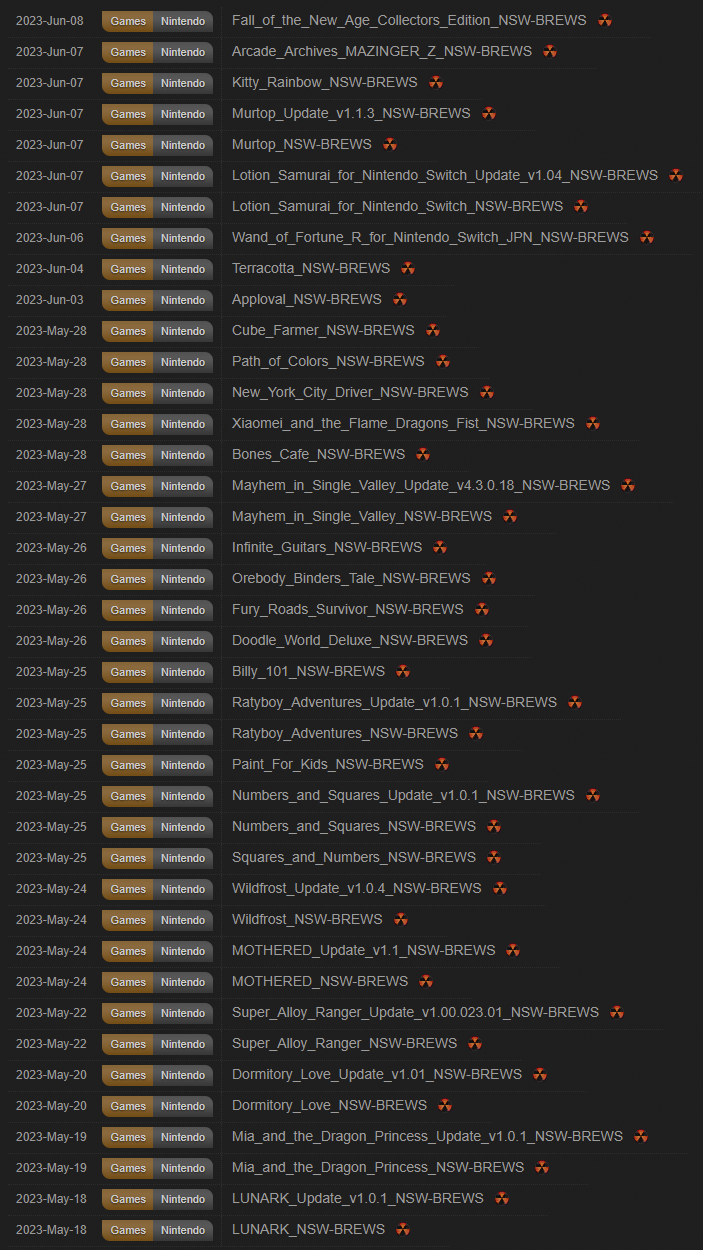The image size is (703, 1250).
Task: Click nuke icon beside Arcade_Archives_MAZINGER_Z release
Action: tap(550, 51)
